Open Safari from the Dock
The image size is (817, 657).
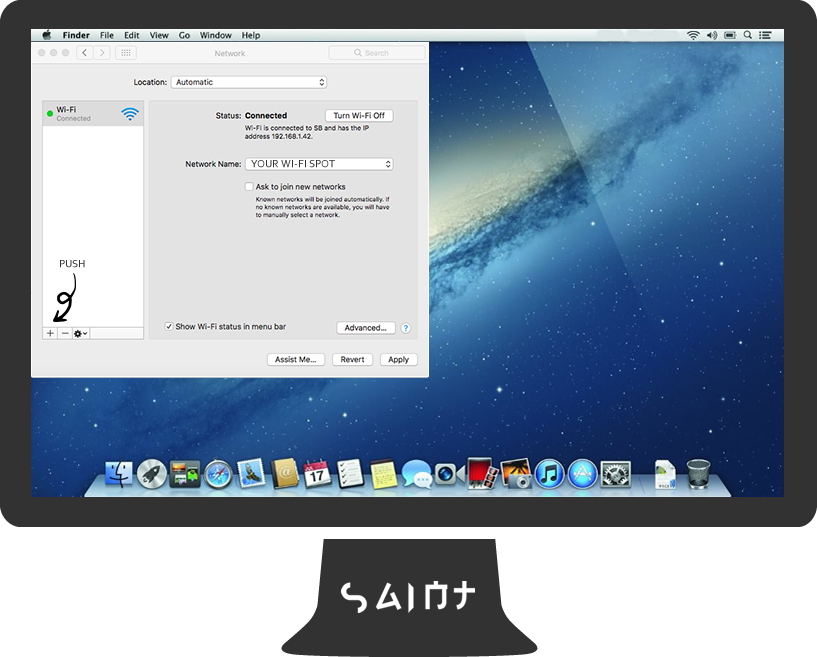(218, 474)
